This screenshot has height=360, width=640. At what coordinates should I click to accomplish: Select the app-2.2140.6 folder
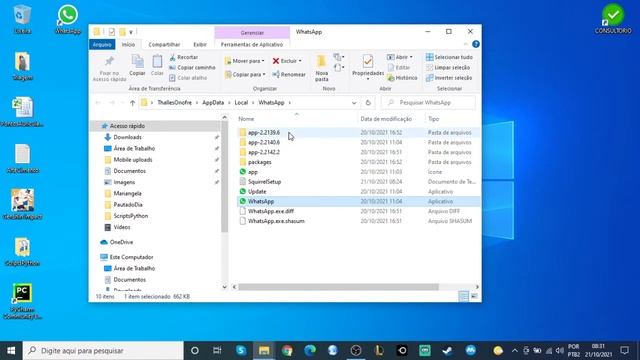pos(264,142)
